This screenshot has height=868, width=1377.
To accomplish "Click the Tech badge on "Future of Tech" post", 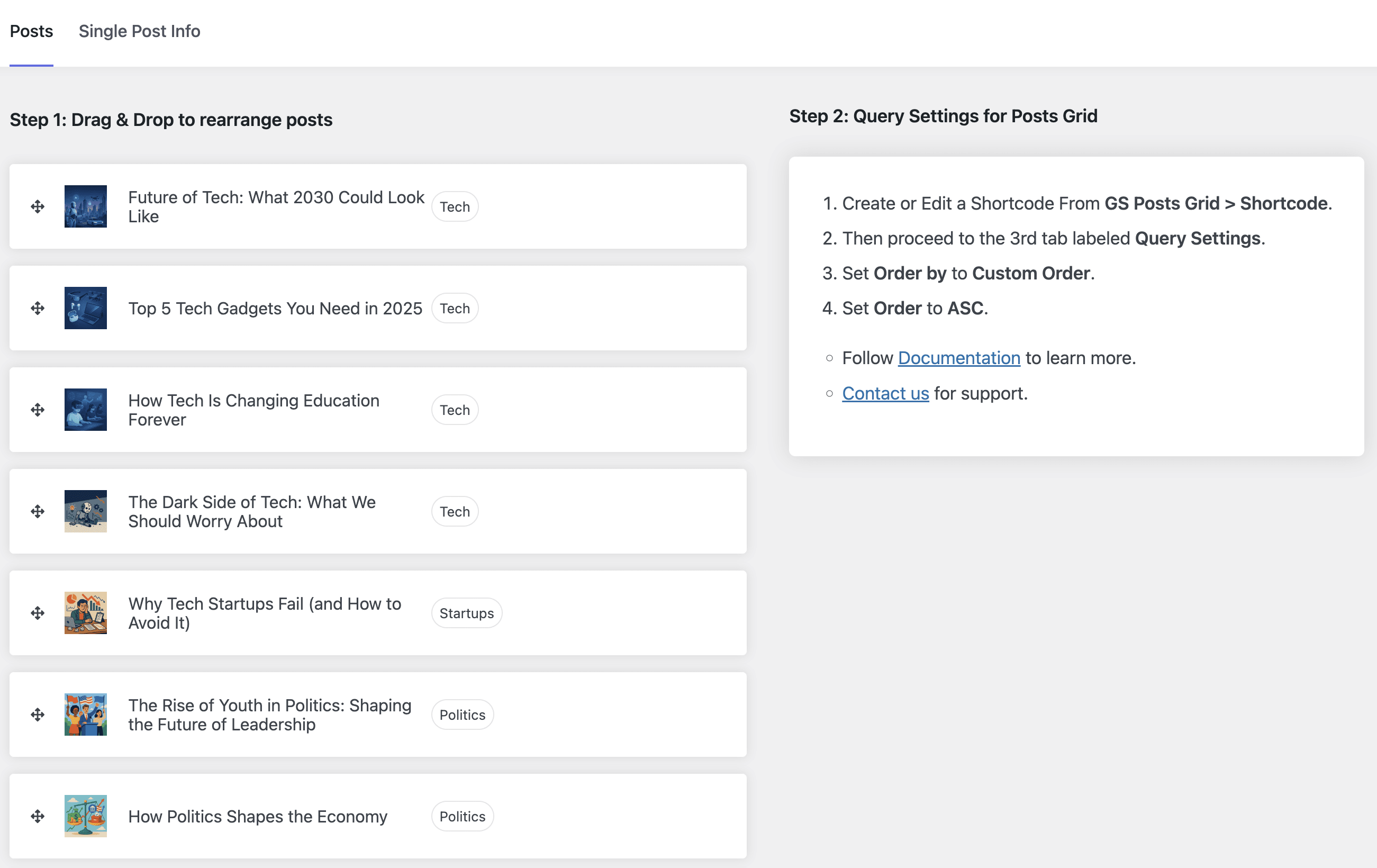I will click(454, 206).
